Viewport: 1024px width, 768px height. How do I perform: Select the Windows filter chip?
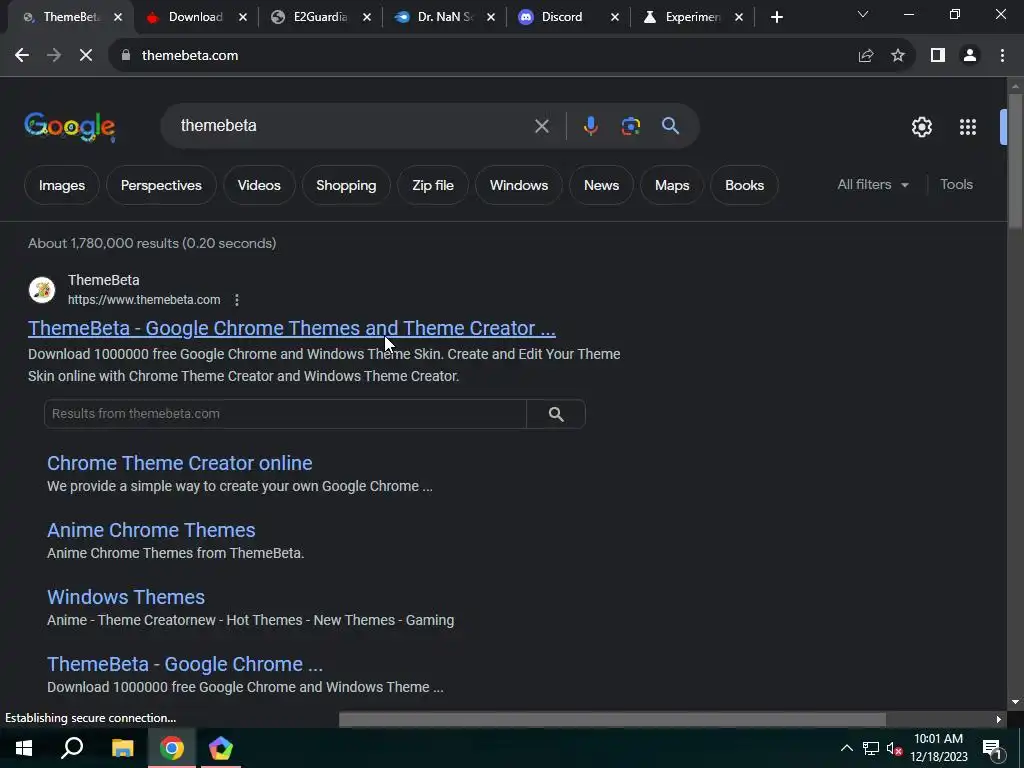(519, 185)
